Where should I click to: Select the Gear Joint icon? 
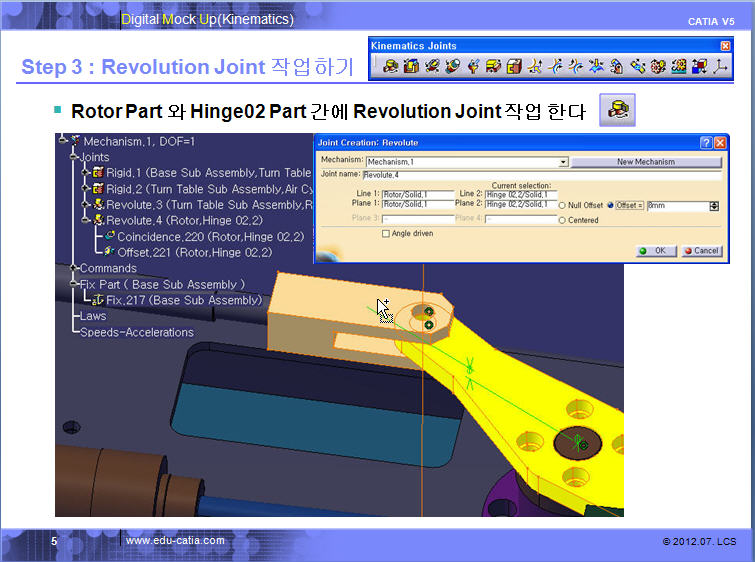click(658, 67)
